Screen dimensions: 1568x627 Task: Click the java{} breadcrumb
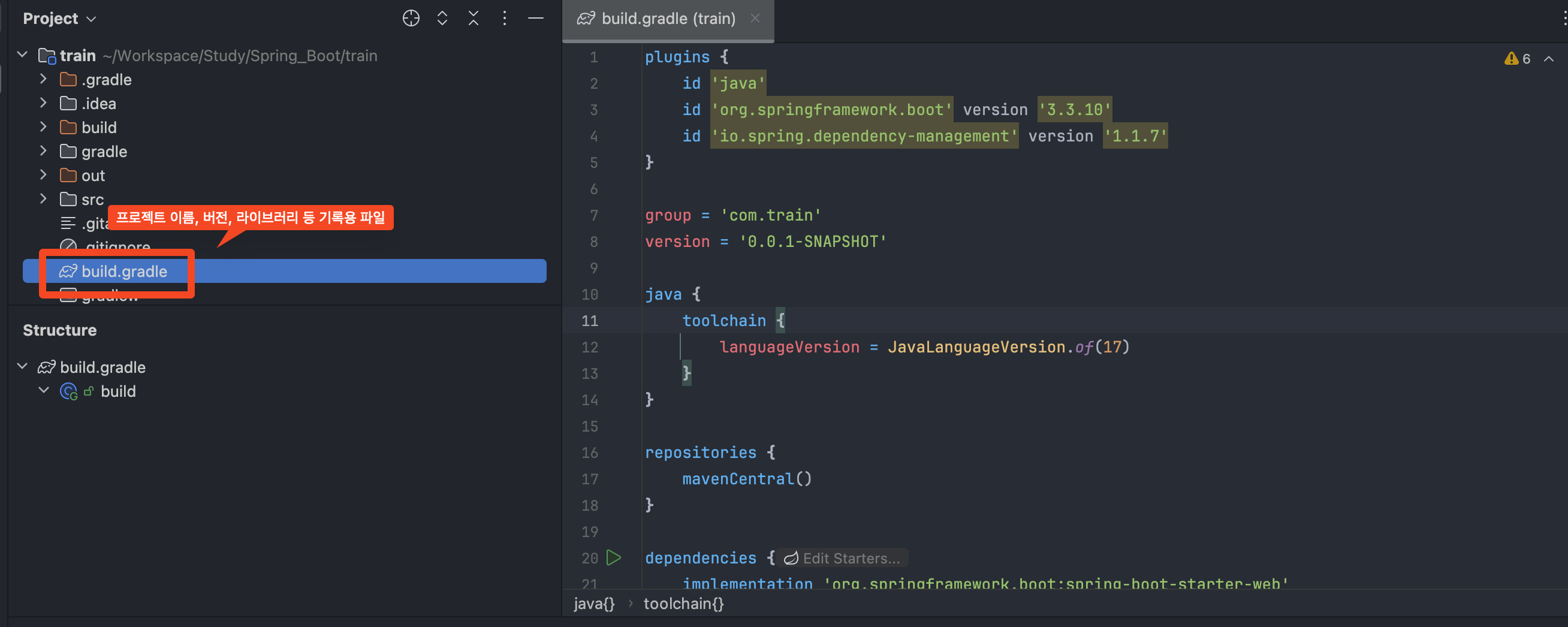[x=594, y=603]
